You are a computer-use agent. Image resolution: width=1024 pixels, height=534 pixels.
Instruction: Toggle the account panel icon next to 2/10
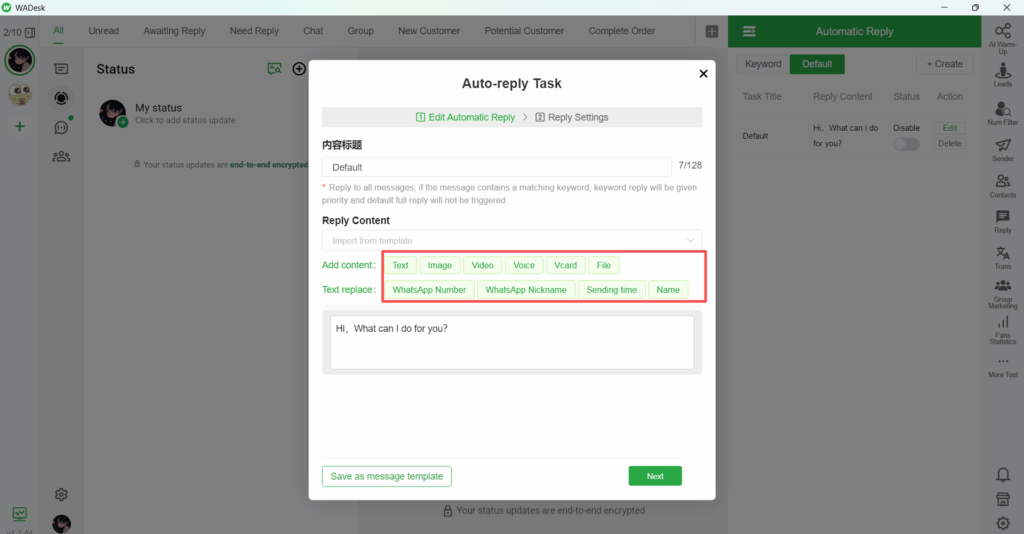point(30,32)
